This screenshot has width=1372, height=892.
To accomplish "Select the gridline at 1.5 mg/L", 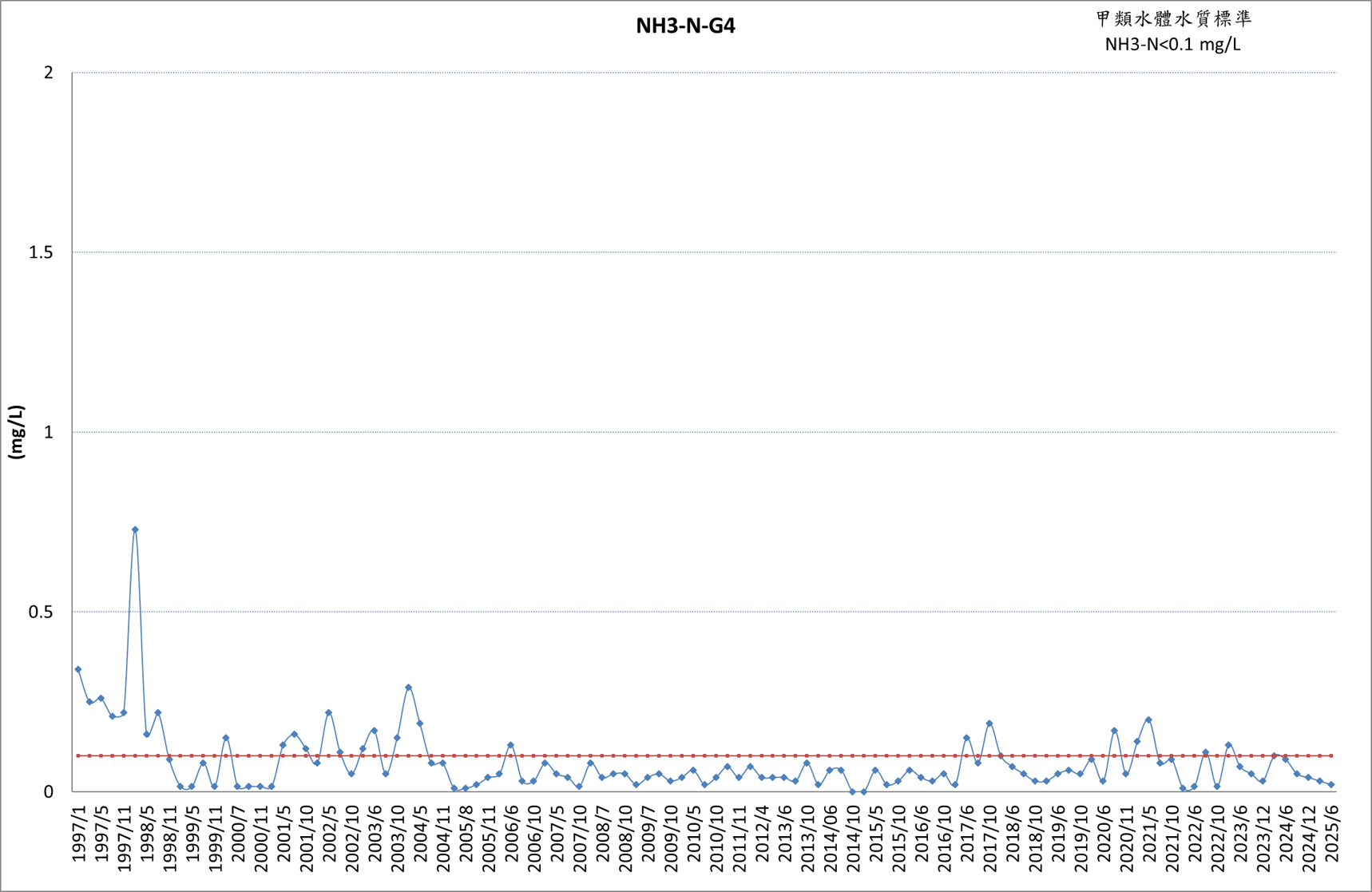I will (704, 252).
